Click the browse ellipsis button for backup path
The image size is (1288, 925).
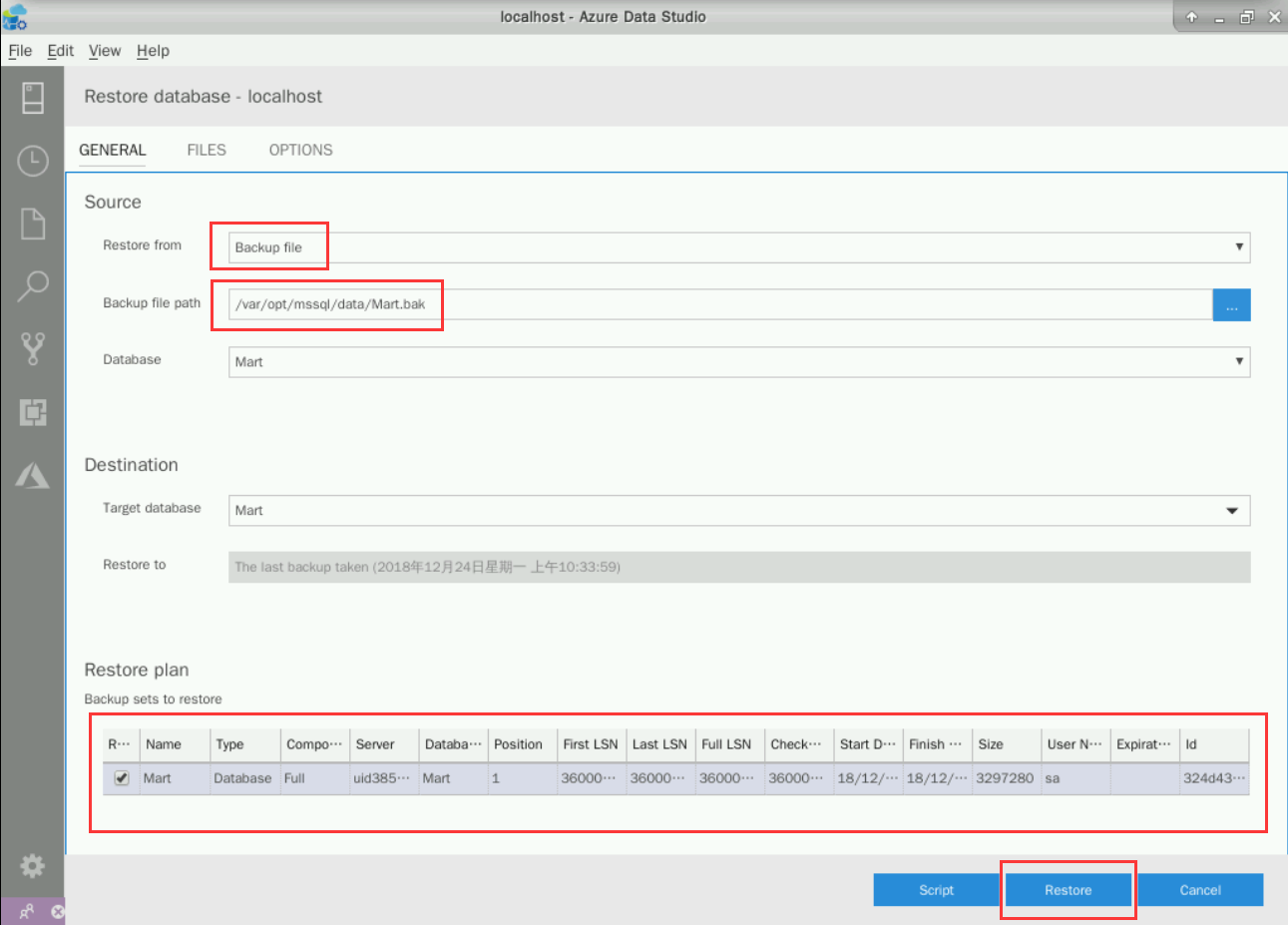coord(1231,305)
